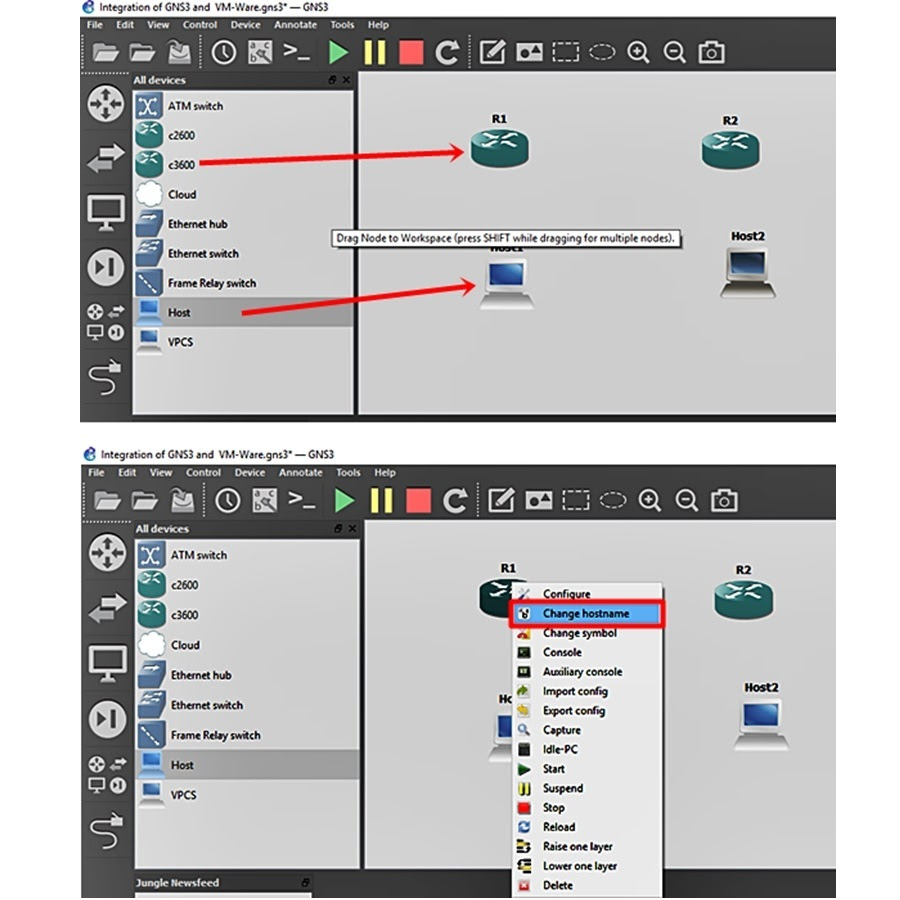
Task: Select Host2 node in top workspace
Action: 748,272
